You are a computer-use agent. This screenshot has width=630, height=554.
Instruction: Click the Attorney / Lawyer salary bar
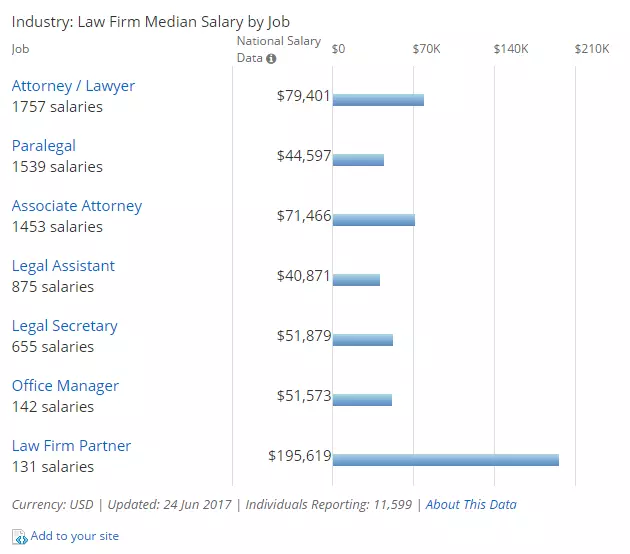[x=378, y=100]
